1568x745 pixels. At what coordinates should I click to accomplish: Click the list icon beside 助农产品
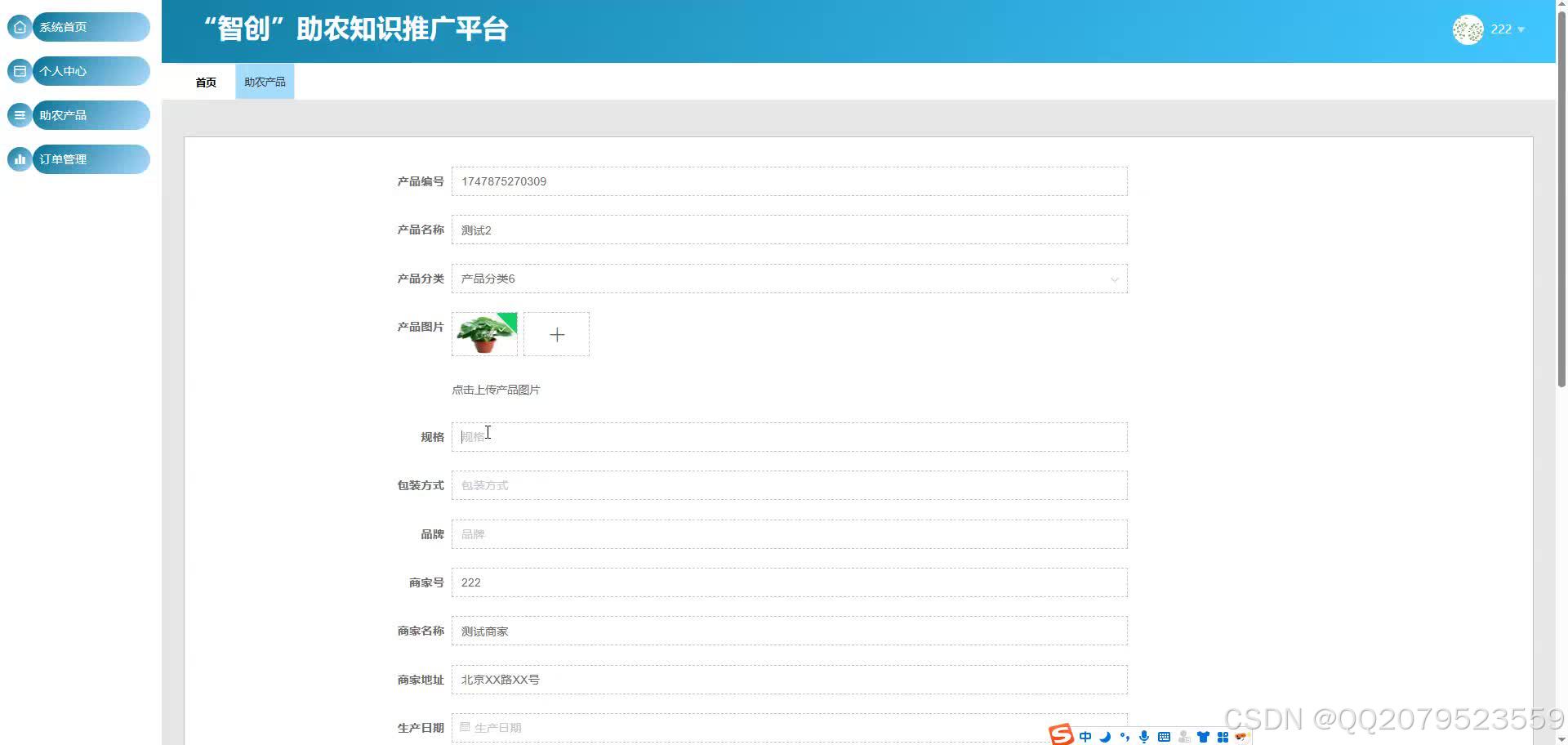point(20,115)
